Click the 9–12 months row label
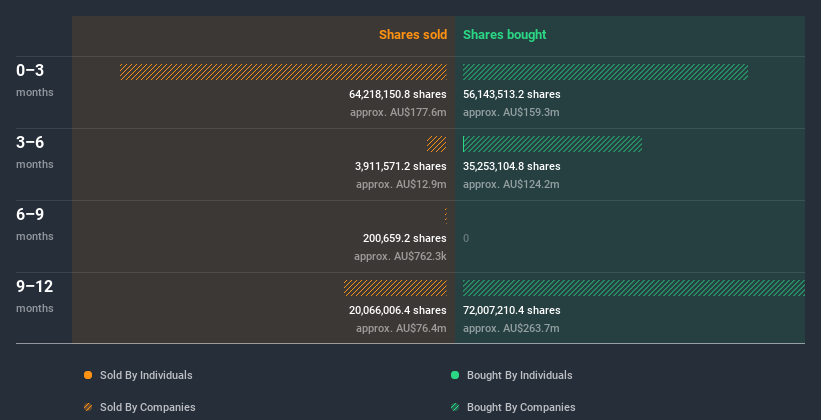 pyautogui.click(x=35, y=296)
